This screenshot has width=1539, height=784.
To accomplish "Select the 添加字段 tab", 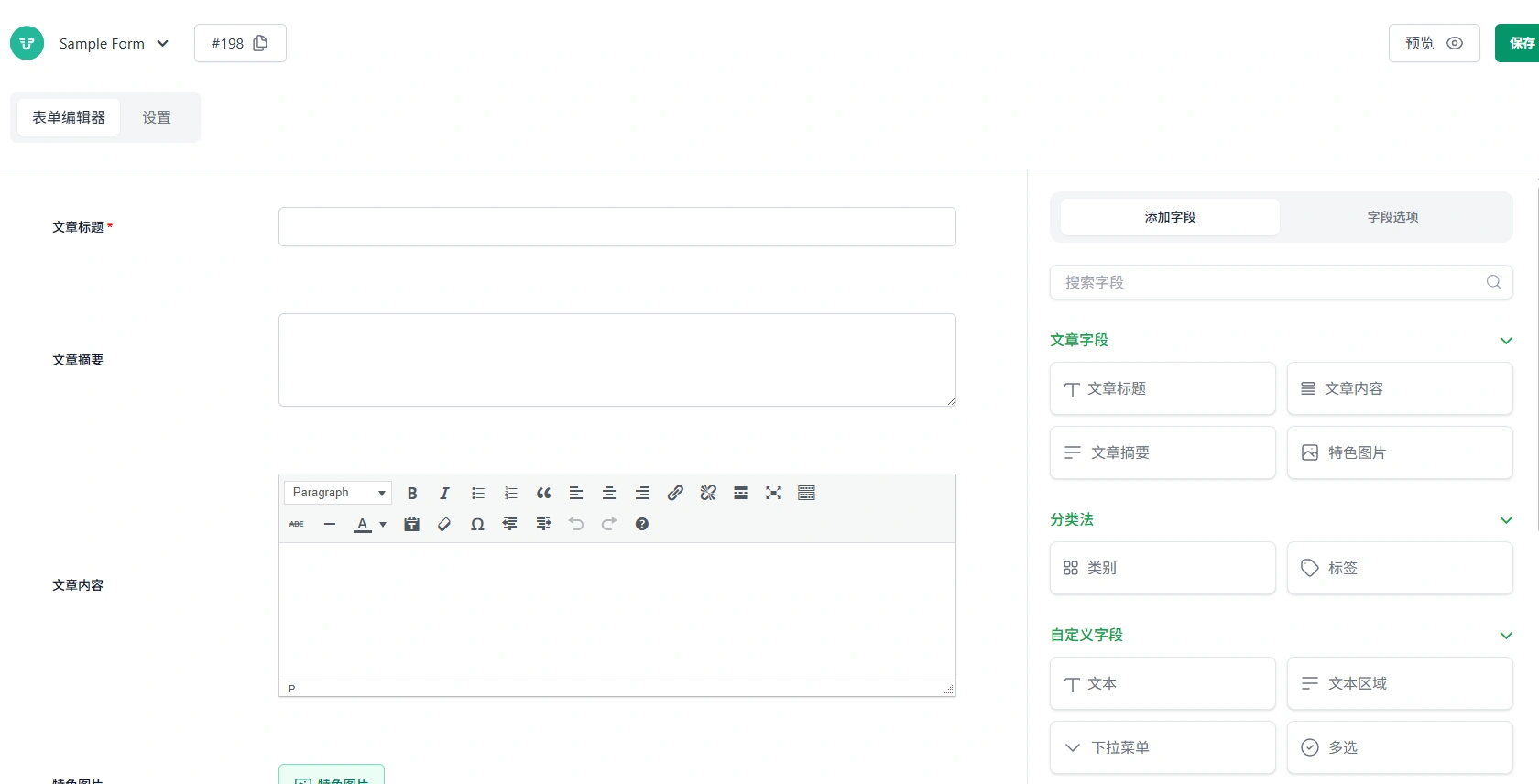I will pyautogui.click(x=1170, y=217).
